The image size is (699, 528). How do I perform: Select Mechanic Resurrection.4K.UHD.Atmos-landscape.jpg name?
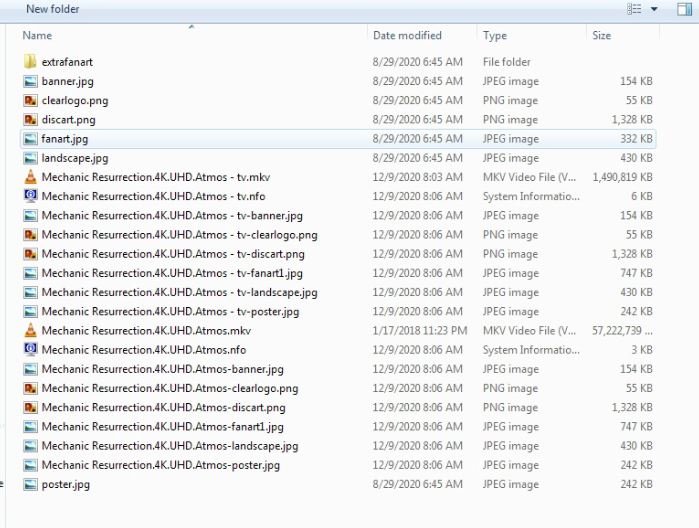pos(170,446)
